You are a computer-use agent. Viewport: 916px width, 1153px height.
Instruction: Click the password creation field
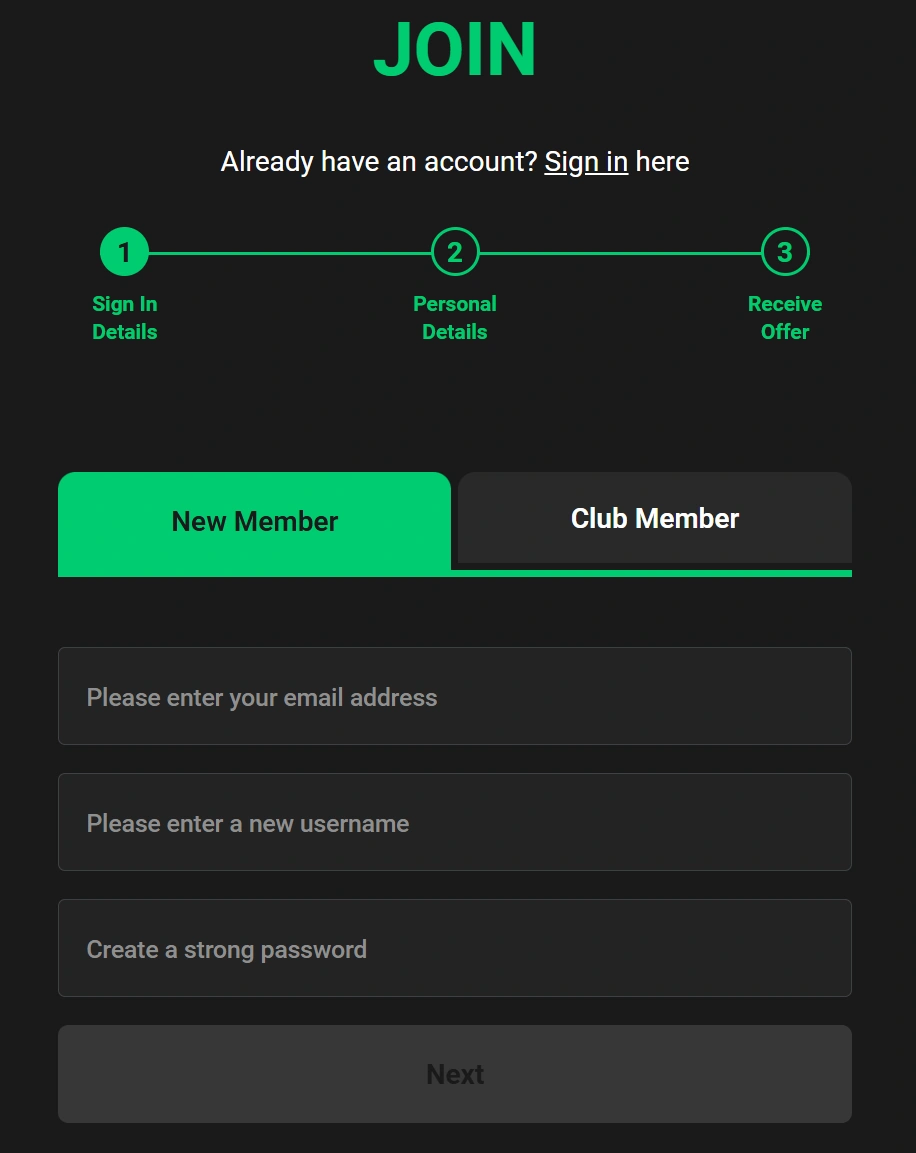point(455,948)
